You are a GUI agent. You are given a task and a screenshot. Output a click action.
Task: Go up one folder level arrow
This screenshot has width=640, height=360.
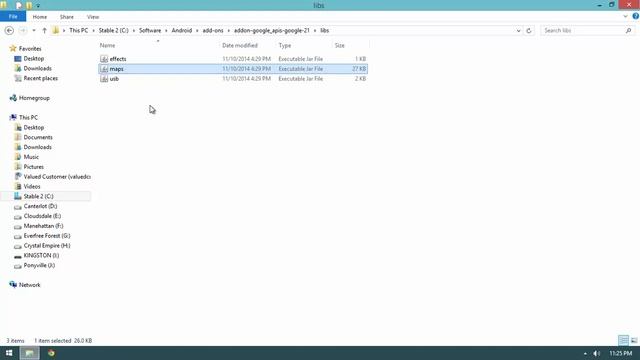pyautogui.click(x=44, y=31)
